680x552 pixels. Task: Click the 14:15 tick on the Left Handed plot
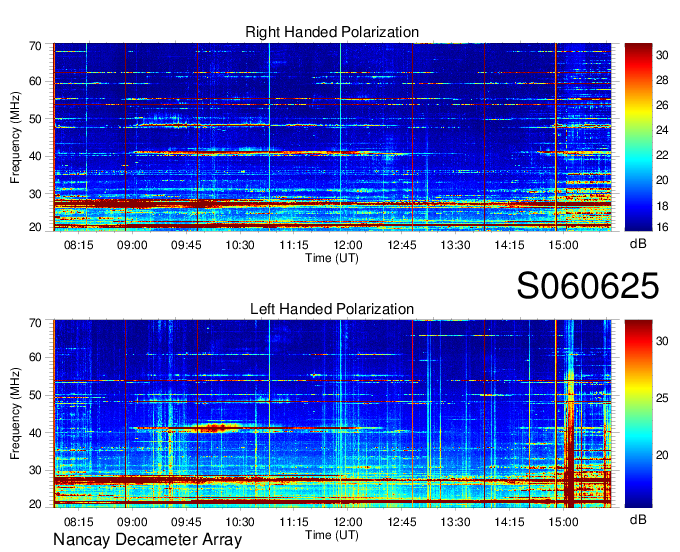509,522
